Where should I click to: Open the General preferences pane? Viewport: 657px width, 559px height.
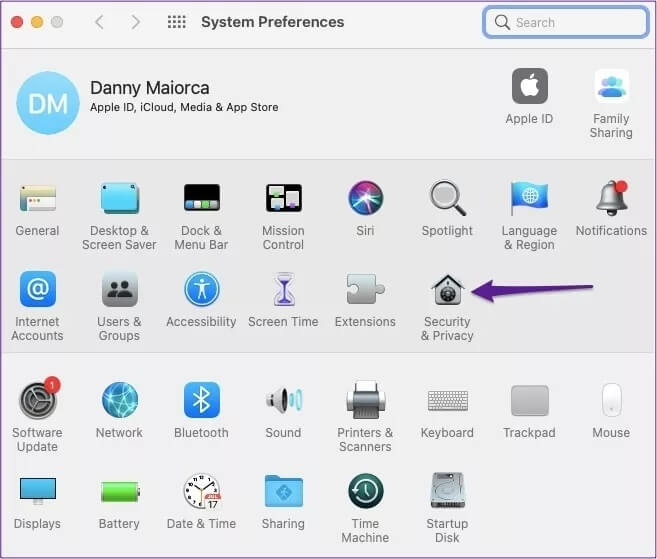[37, 199]
